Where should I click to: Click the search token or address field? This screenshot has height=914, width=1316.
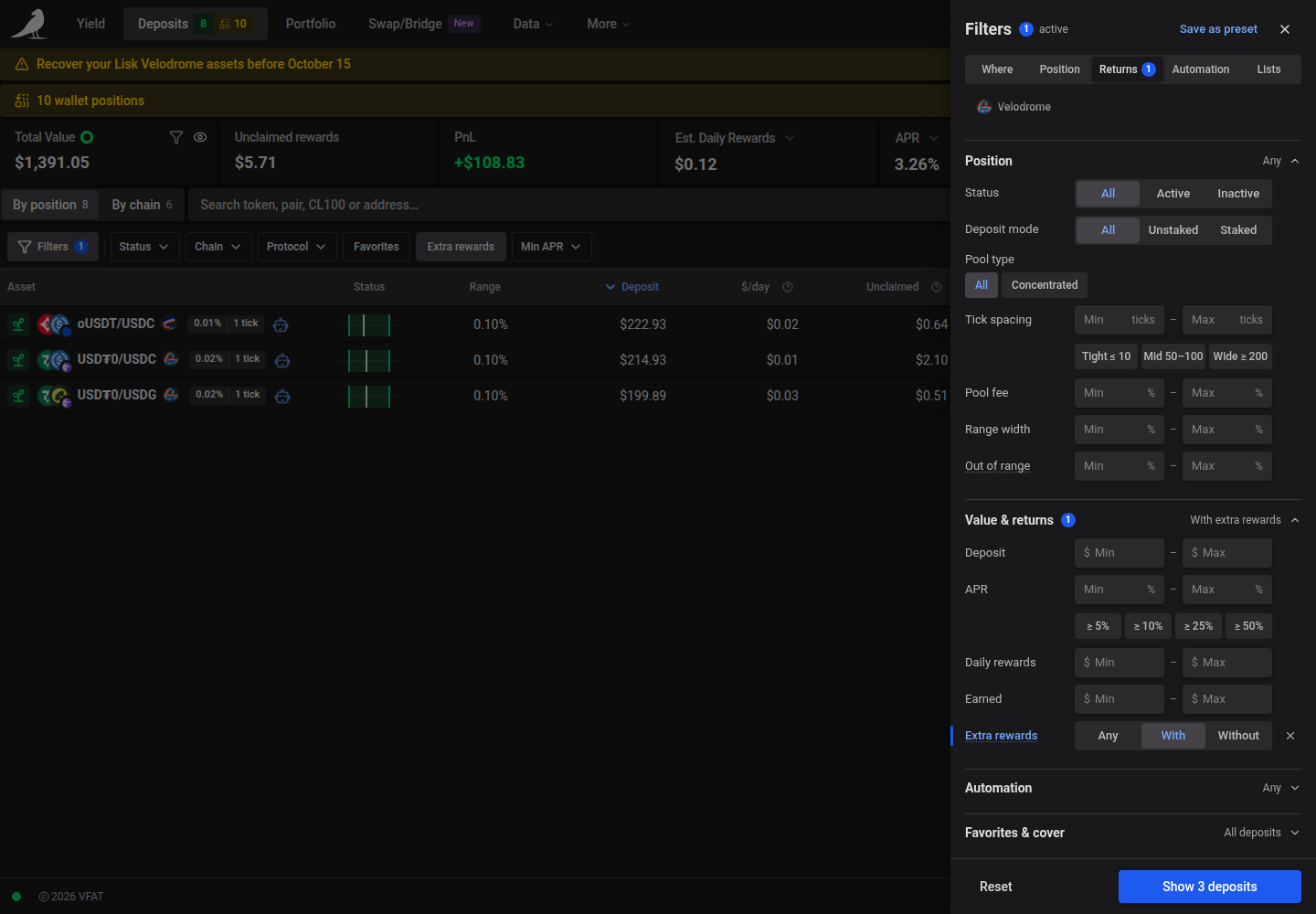point(568,205)
